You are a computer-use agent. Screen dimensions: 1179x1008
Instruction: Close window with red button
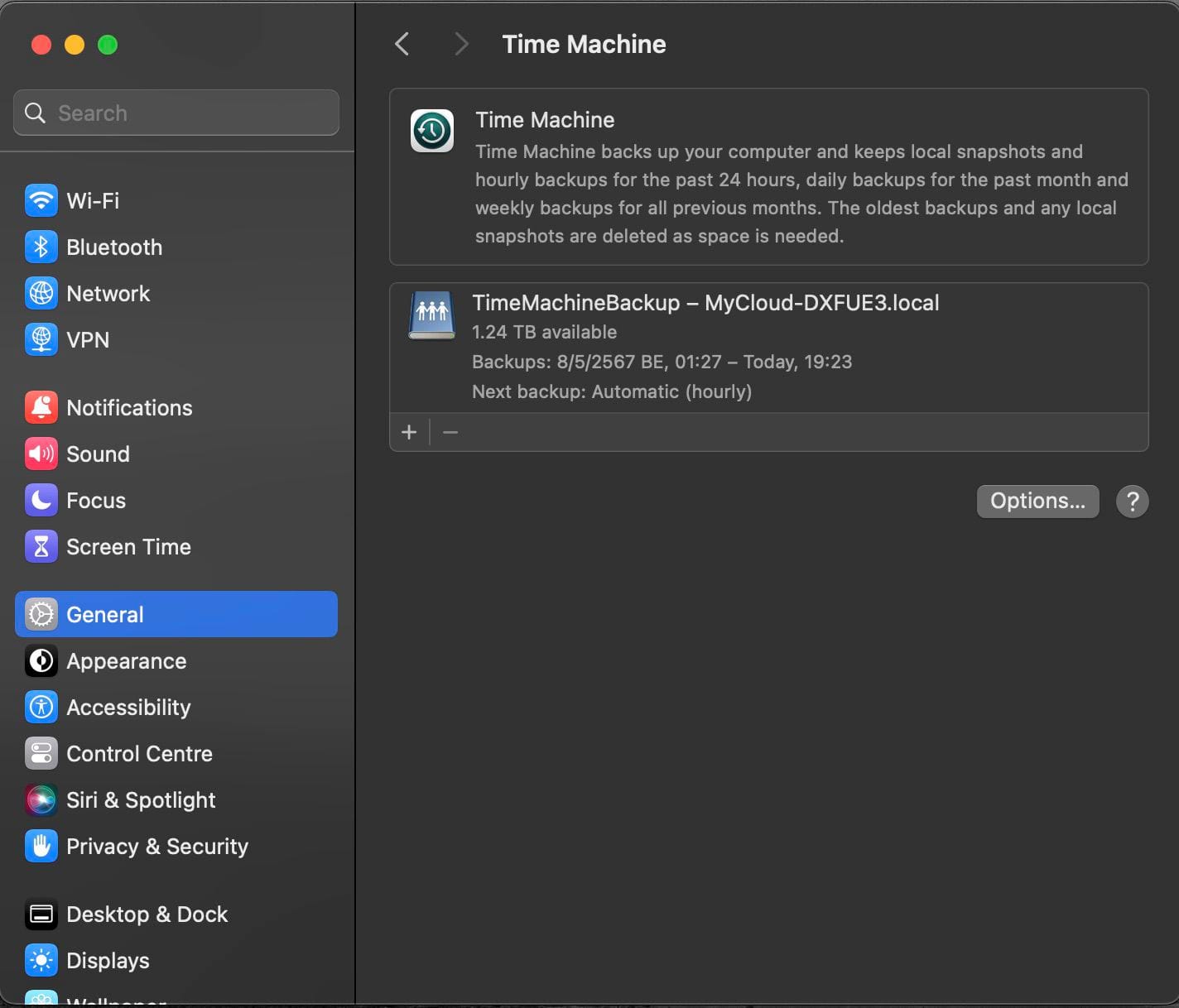(41, 45)
